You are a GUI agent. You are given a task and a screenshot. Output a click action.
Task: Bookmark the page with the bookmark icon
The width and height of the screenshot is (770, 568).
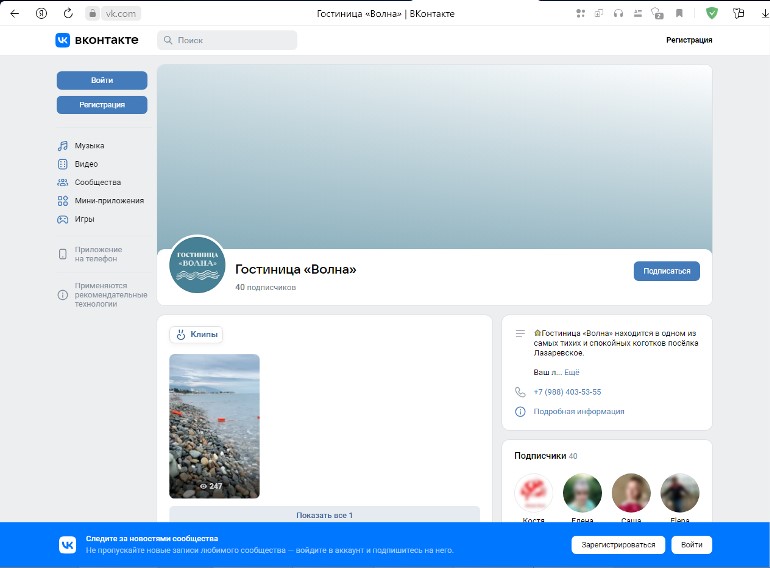[679, 14]
